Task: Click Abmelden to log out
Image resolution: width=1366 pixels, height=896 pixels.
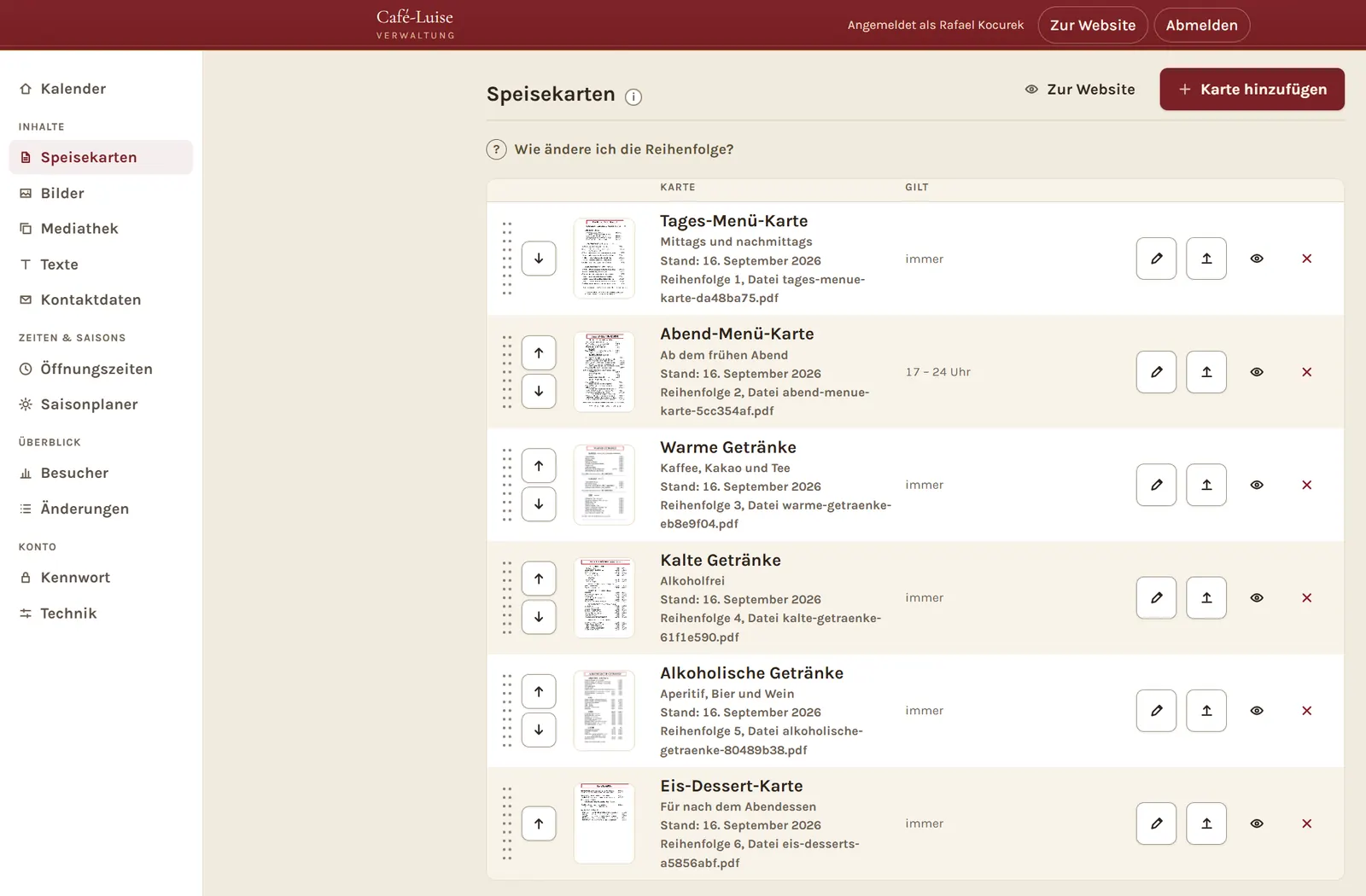Action: click(x=1201, y=25)
